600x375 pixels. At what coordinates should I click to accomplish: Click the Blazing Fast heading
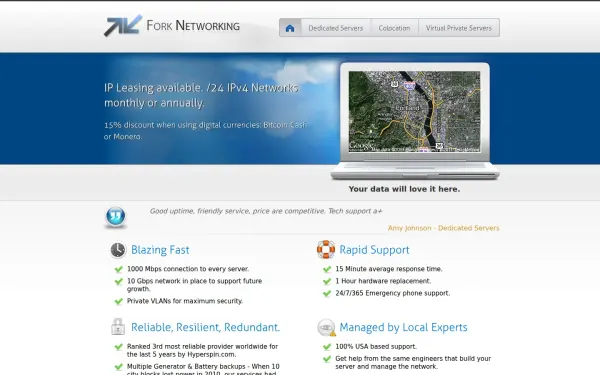[x=160, y=250]
